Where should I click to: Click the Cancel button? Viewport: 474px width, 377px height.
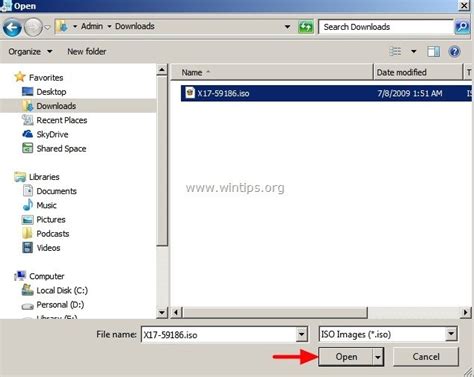point(426,357)
